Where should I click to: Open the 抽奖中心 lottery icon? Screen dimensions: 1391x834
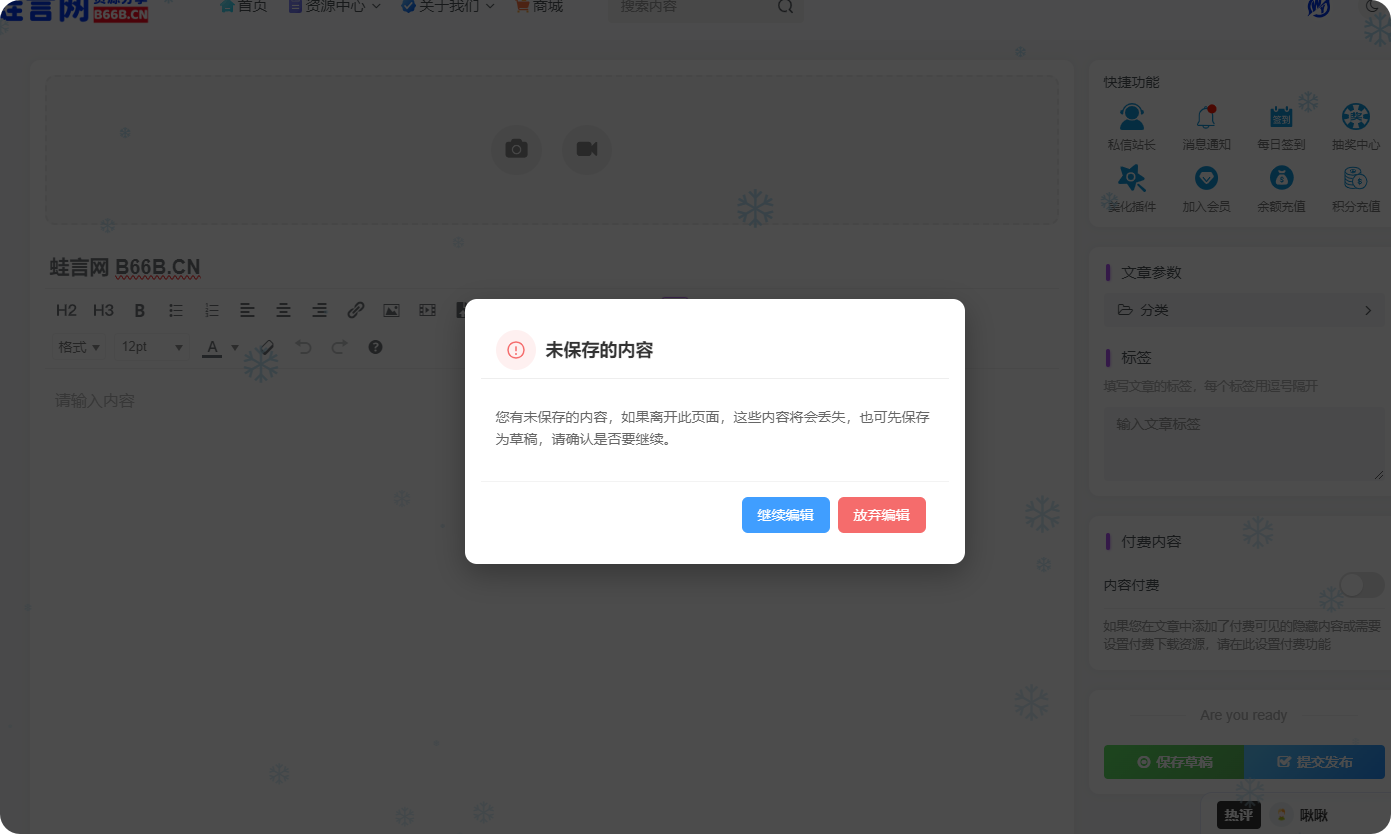tap(1356, 116)
